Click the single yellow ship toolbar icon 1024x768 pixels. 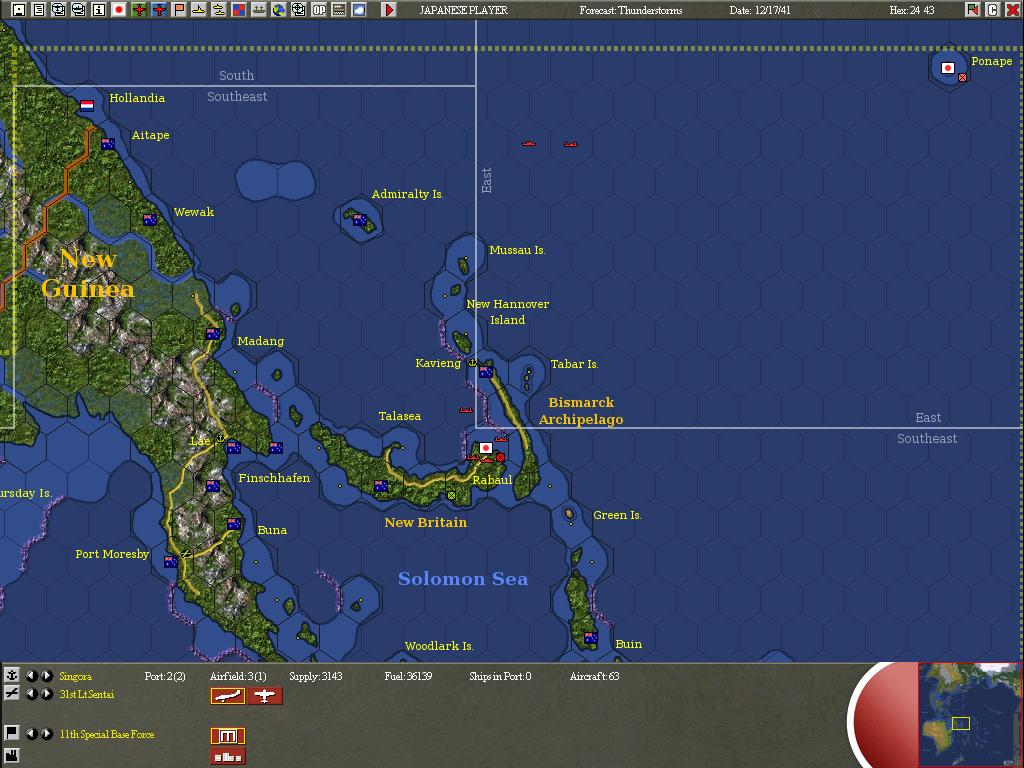(199, 10)
